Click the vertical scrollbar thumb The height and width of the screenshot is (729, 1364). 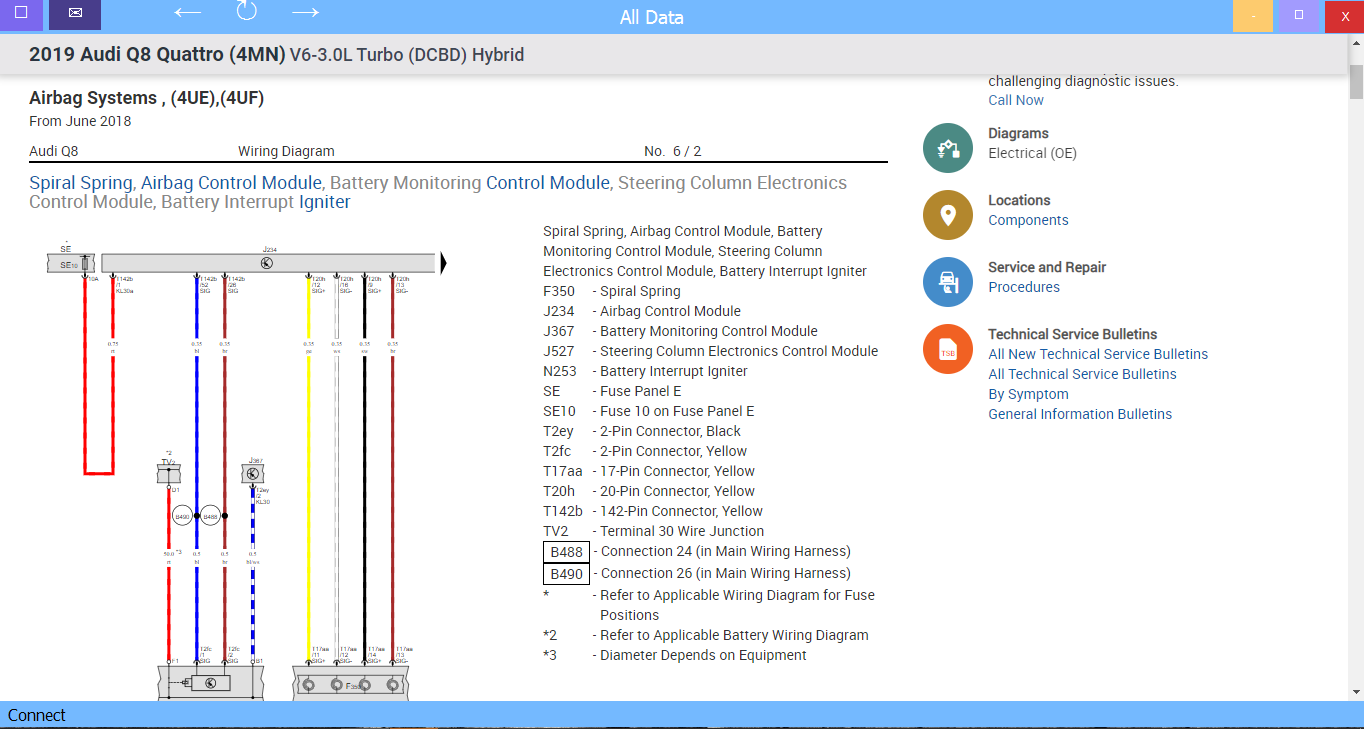pos(1356,82)
